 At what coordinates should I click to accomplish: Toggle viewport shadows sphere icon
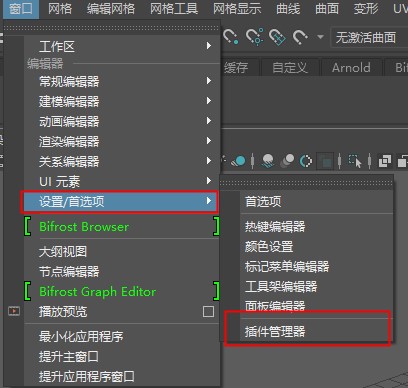268,161
